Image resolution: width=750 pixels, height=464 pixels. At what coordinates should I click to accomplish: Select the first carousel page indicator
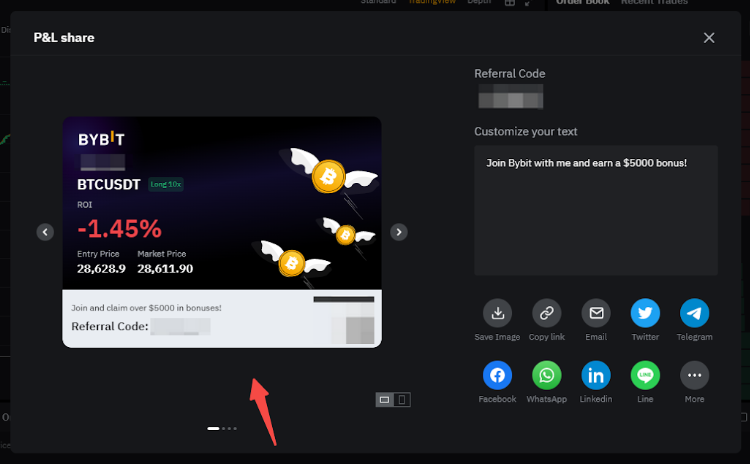click(213, 428)
